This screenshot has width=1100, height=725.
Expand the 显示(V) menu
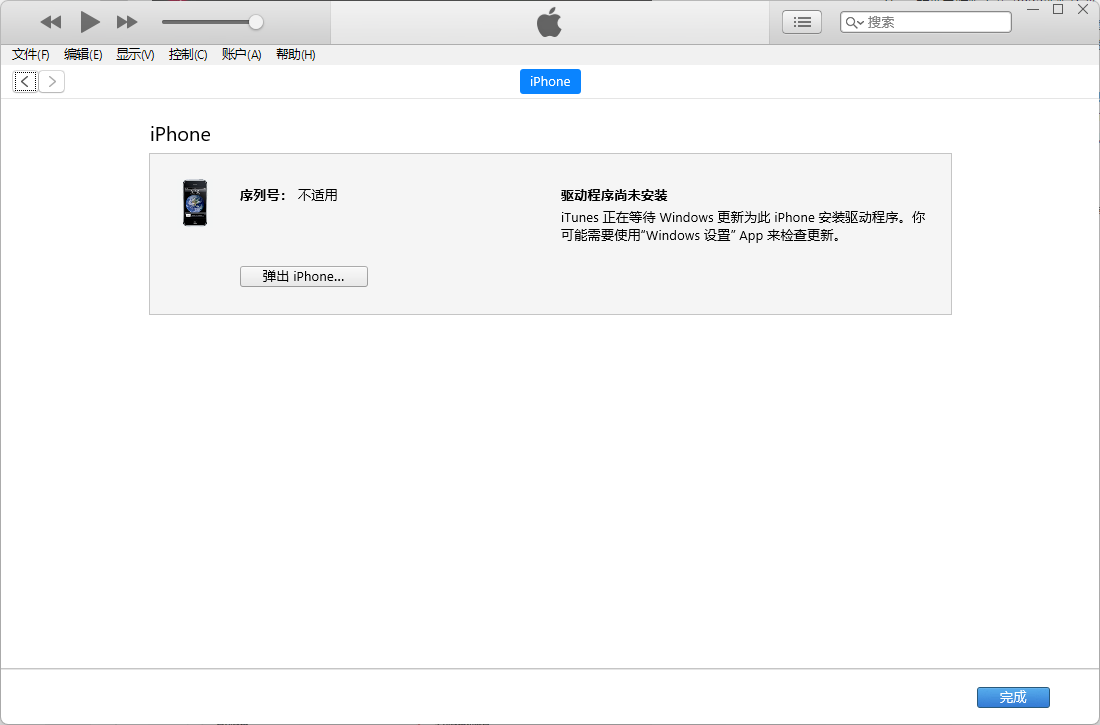135,55
